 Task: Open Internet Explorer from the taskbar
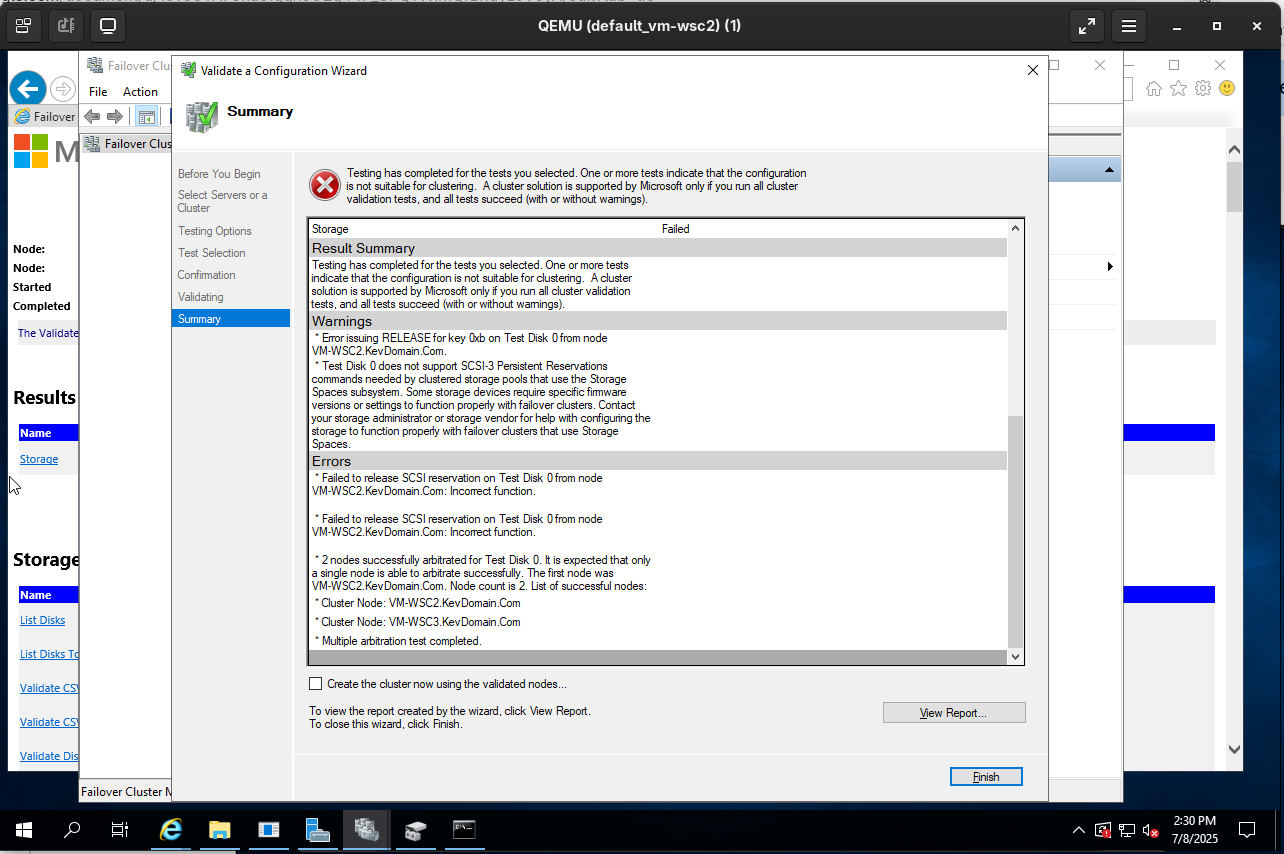click(x=172, y=830)
